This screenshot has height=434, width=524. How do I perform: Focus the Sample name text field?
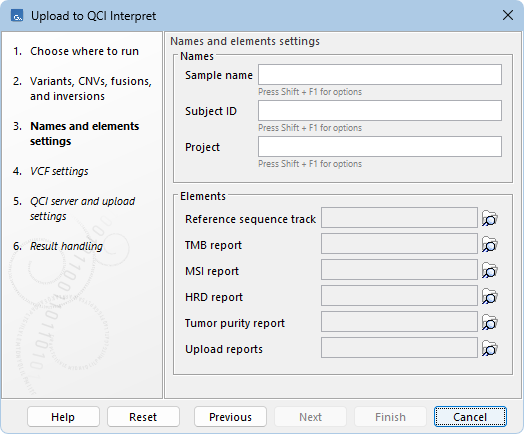pyautogui.click(x=380, y=75)
